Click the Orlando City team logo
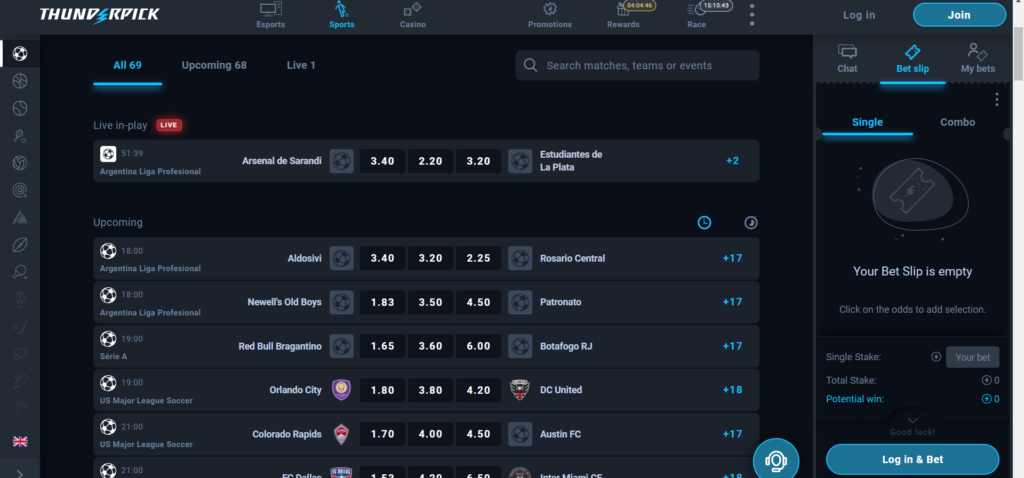1024x478 pixels. point(341,390)
